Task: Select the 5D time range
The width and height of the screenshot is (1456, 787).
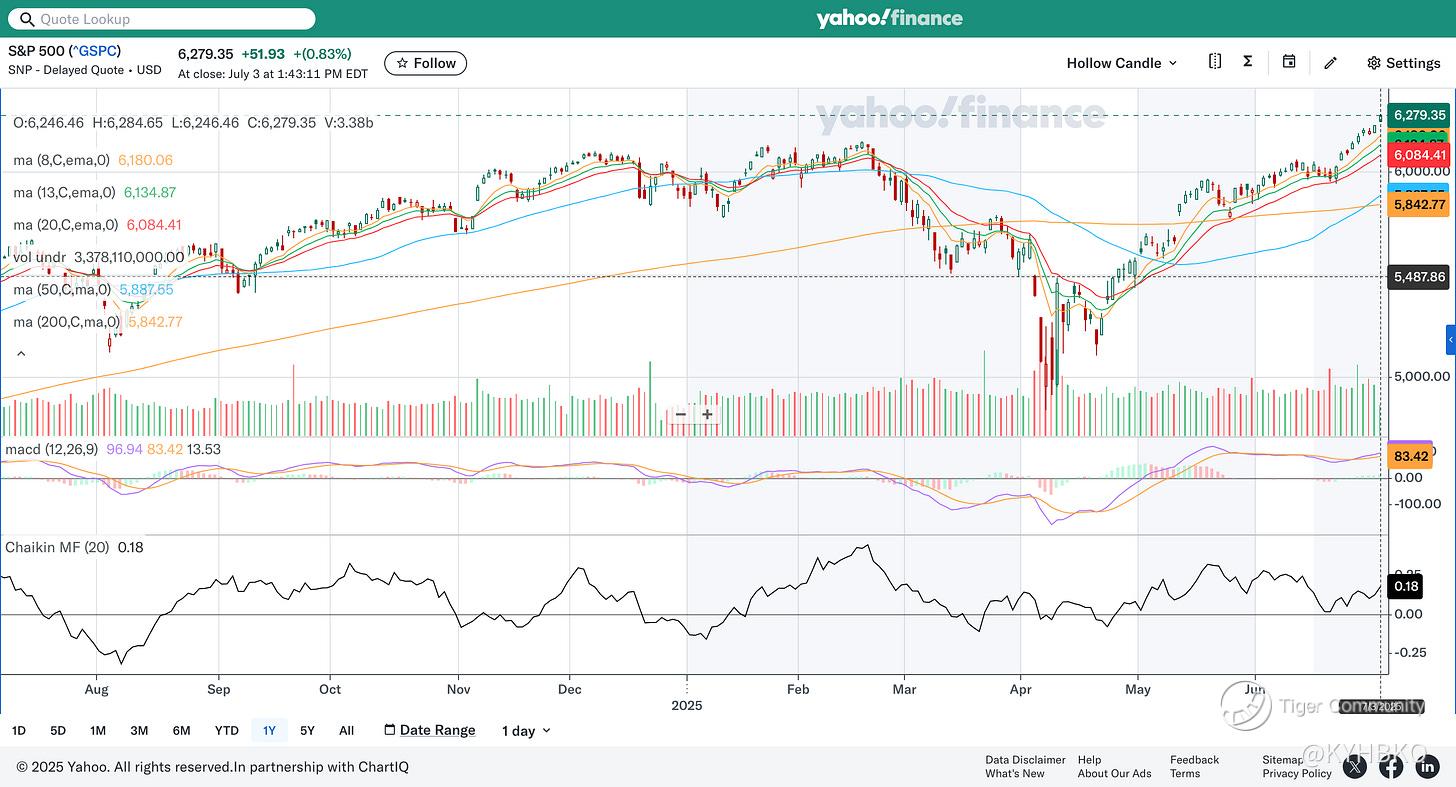Action: [x=58, y=731]
